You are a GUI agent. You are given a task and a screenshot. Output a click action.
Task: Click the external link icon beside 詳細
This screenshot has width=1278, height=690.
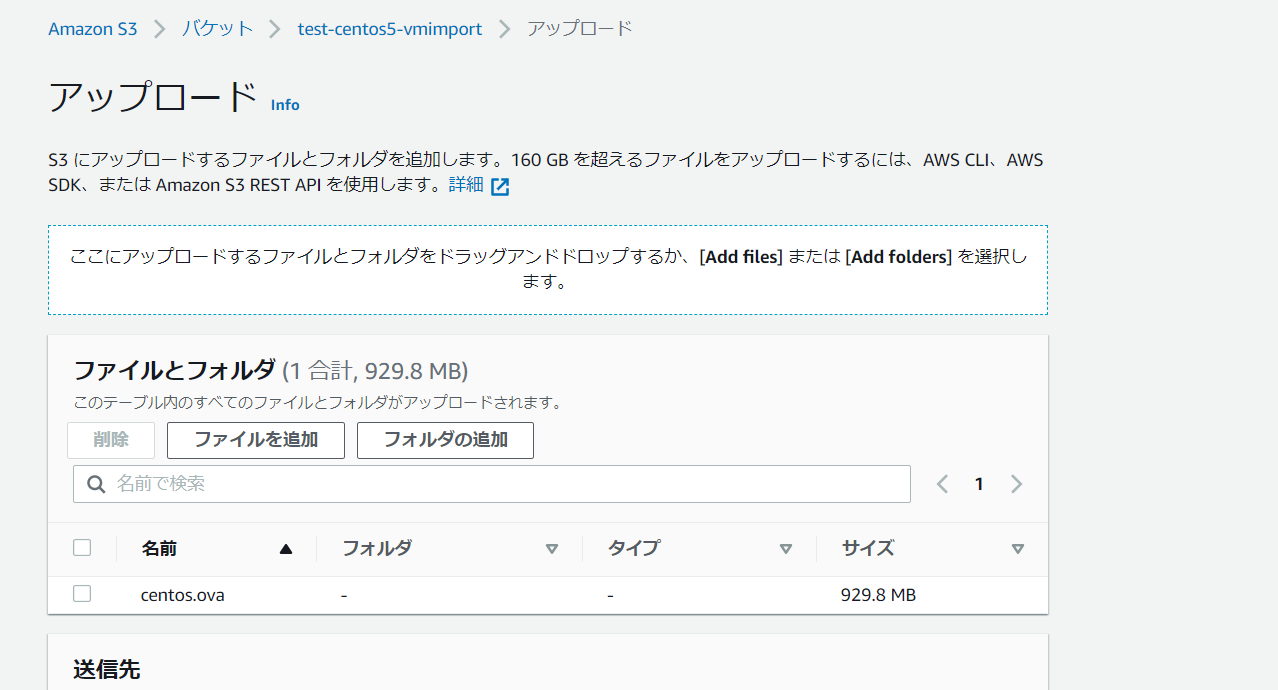point(500,186)
